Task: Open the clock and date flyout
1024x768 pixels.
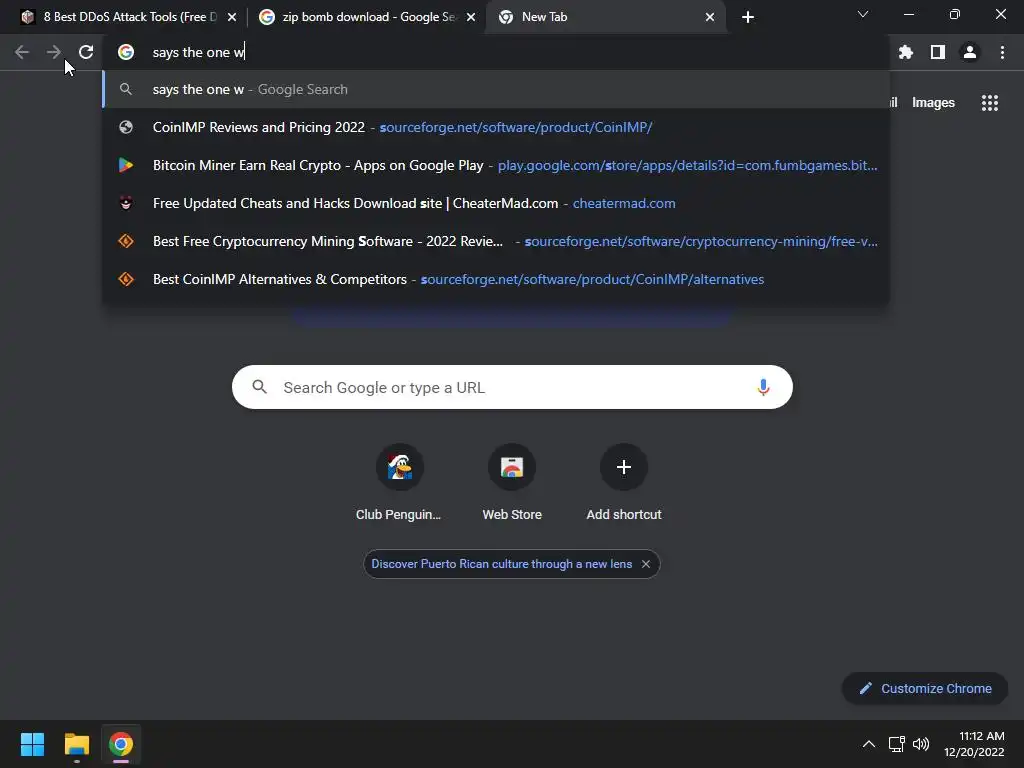Action: [974, 744]
